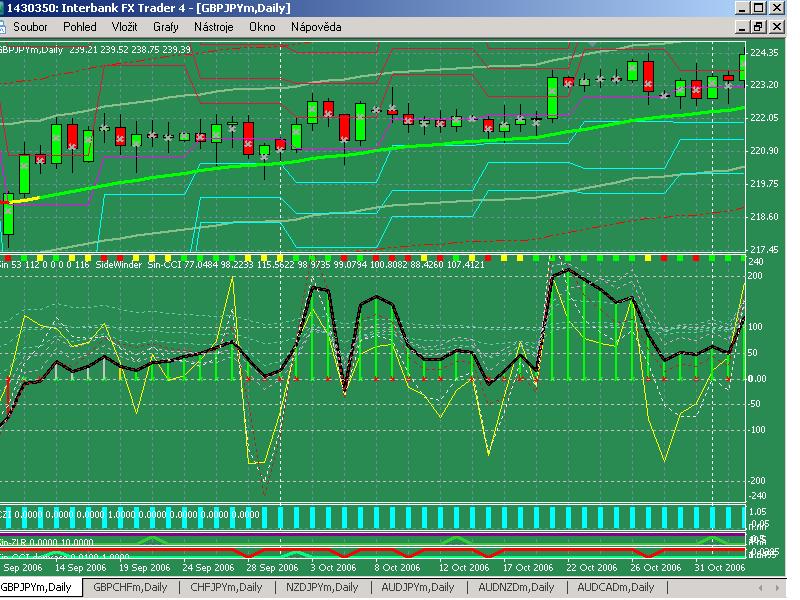Click the 224.35 price axis label
The width and height of the screenshot is (800, 600).
(764, 53)
